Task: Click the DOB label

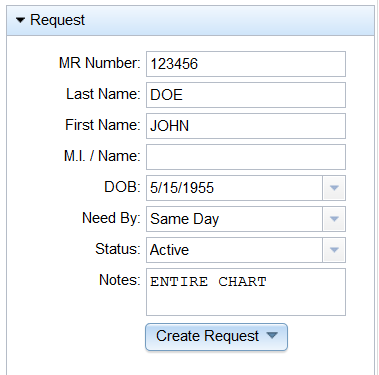Action: click(122, 187)
